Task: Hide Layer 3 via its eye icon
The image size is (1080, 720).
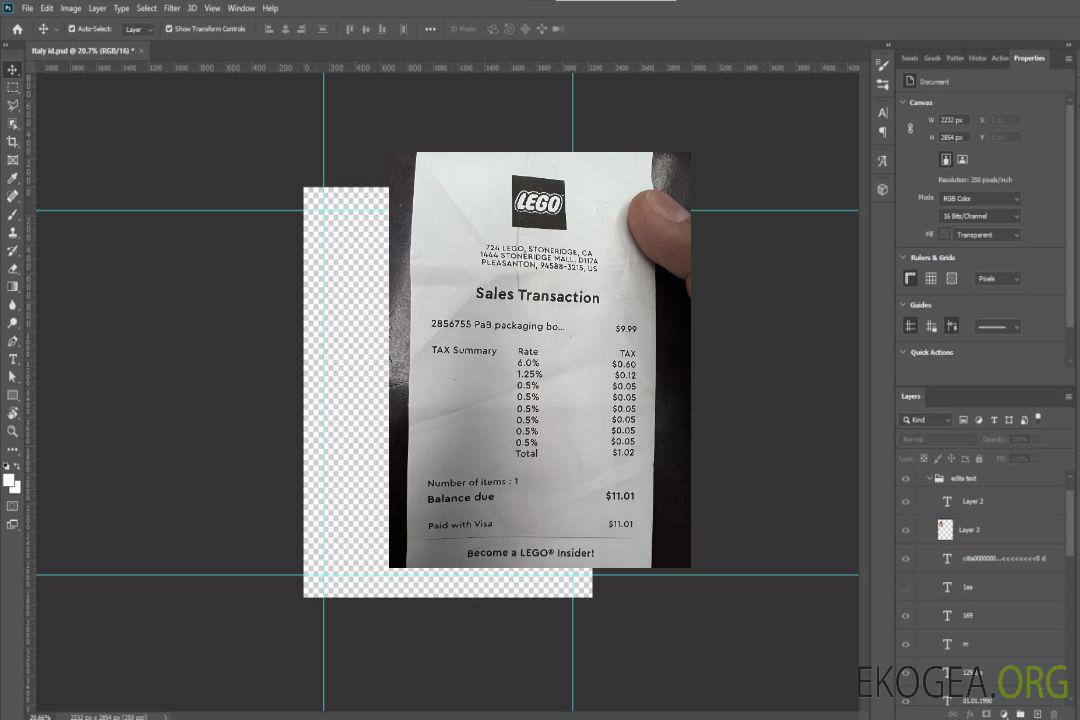Action: 906,531
